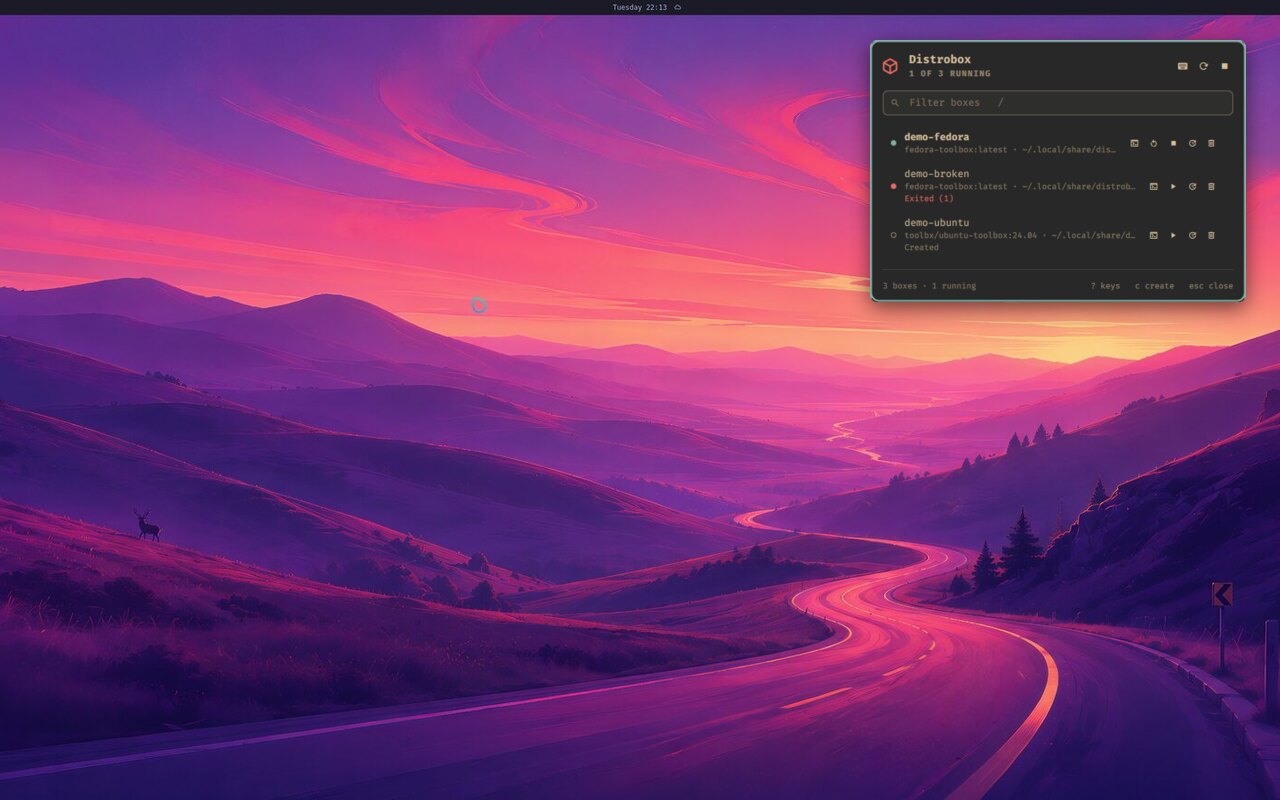The image size is (1280, 800).
Task: Click the 'Created' status text under demo-ubuntu
Action: pyautogui.click(x=921, y=248)
